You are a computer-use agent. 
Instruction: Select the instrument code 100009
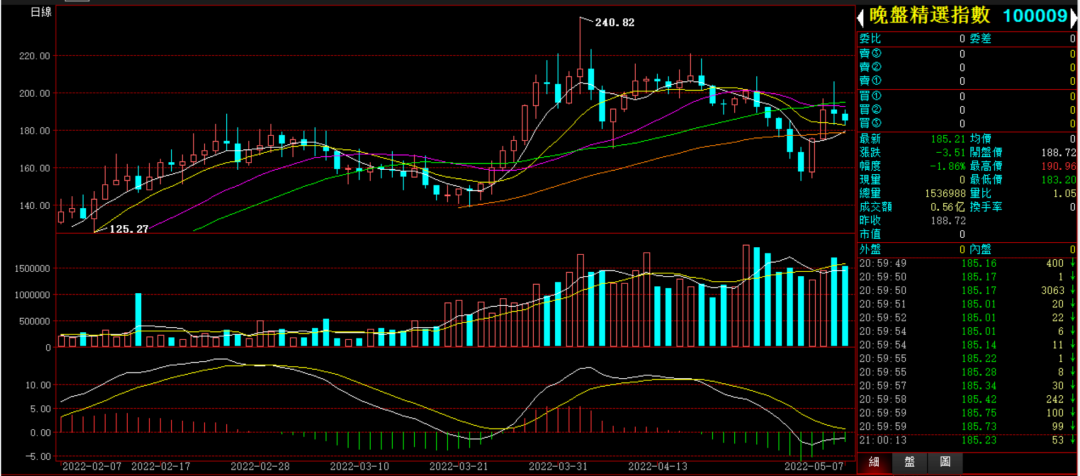(x=1034, y=17)
